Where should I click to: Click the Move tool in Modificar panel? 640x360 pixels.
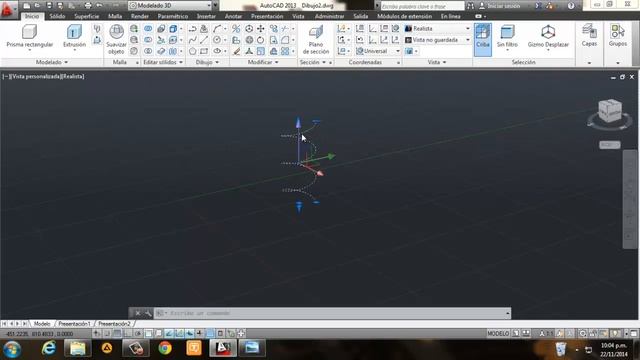click(260, 29)
